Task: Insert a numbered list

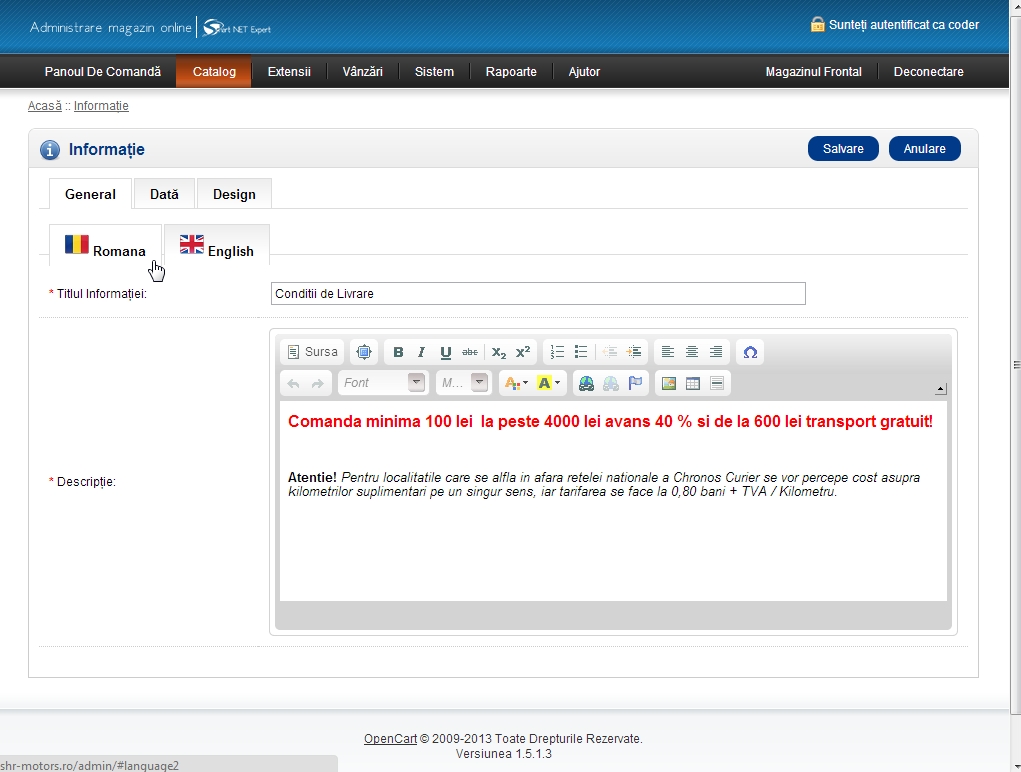Action: pyautogui.click(x=558, y=352)
